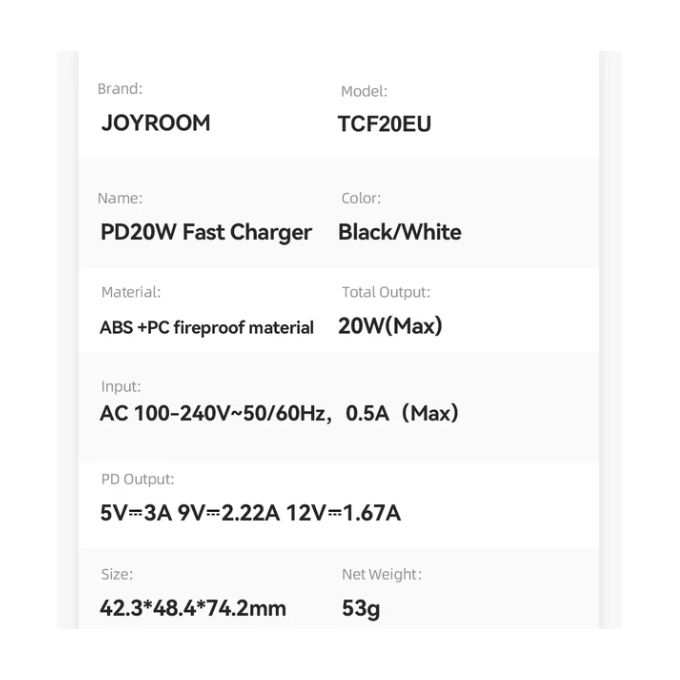This screenshot has width=680, height=680.
Task: Click the Size: label
Action: [117, 575]
